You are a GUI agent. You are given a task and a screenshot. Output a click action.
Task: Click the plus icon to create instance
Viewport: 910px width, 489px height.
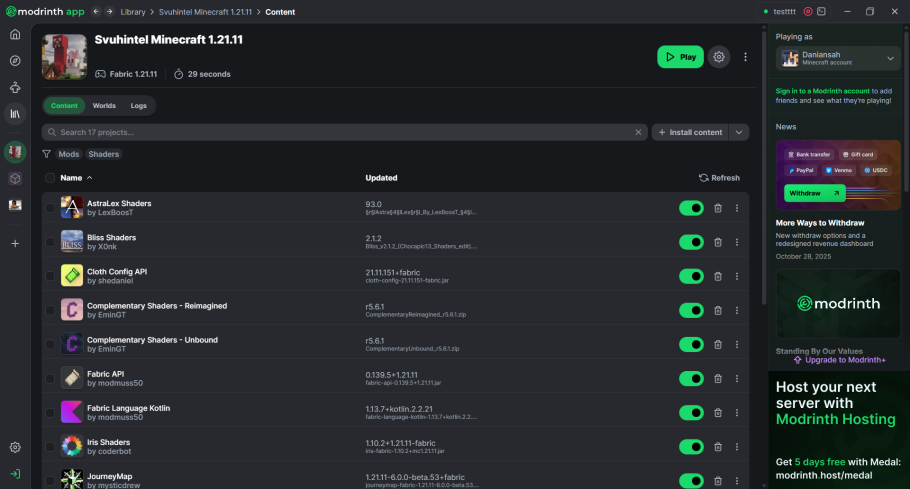15,243
